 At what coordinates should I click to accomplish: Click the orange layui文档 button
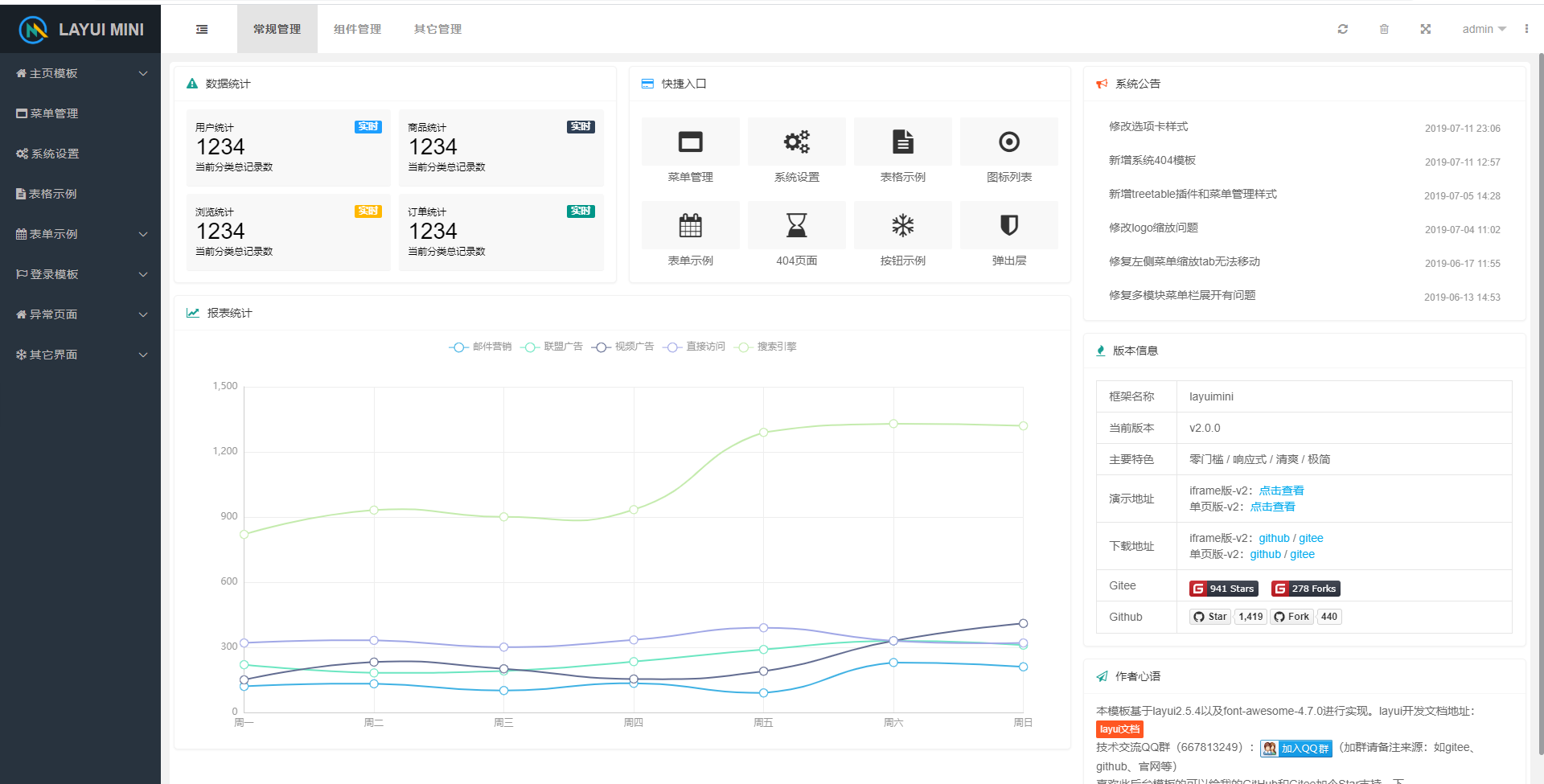tap(1119, 729)
